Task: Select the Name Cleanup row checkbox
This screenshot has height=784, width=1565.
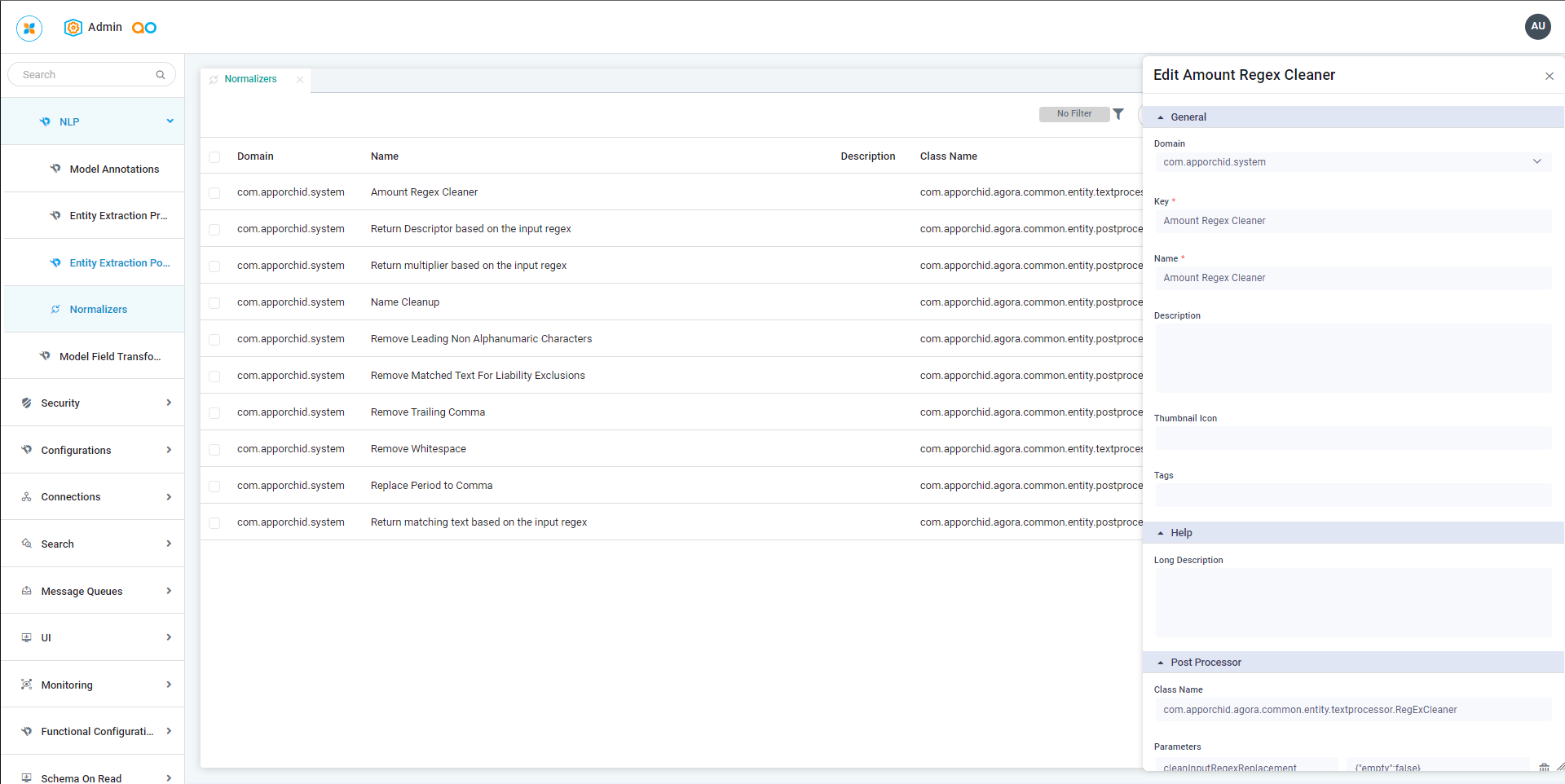Action: point(214,303)
